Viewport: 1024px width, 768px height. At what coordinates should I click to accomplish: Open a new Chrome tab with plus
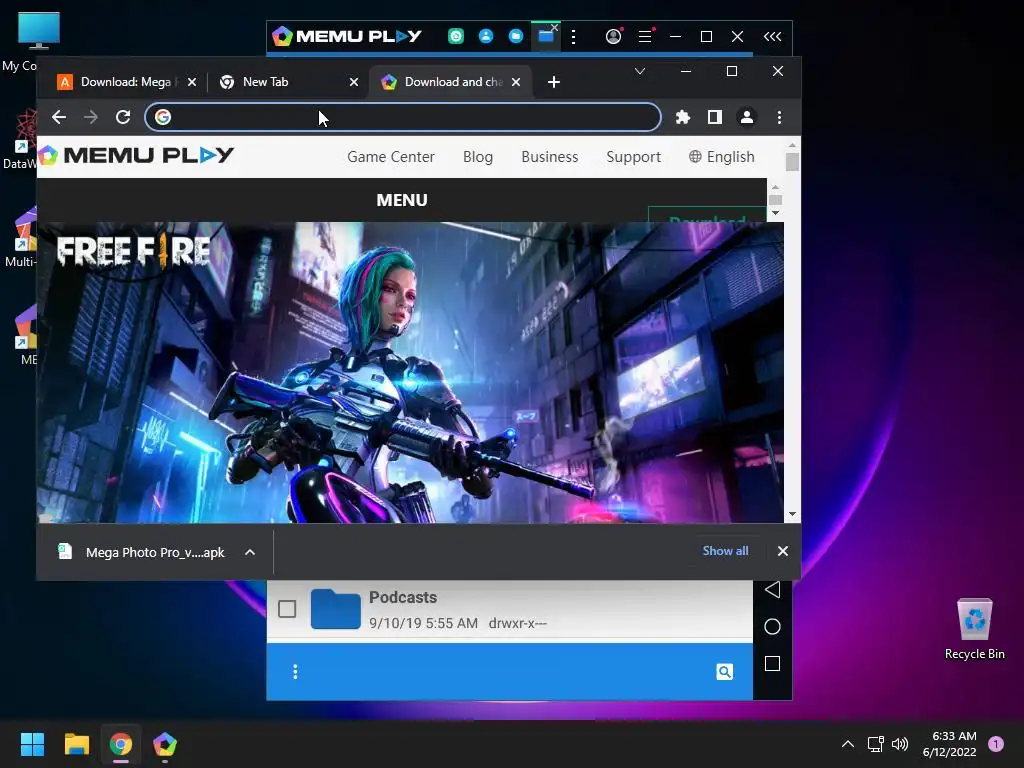(x=554, y=82)
